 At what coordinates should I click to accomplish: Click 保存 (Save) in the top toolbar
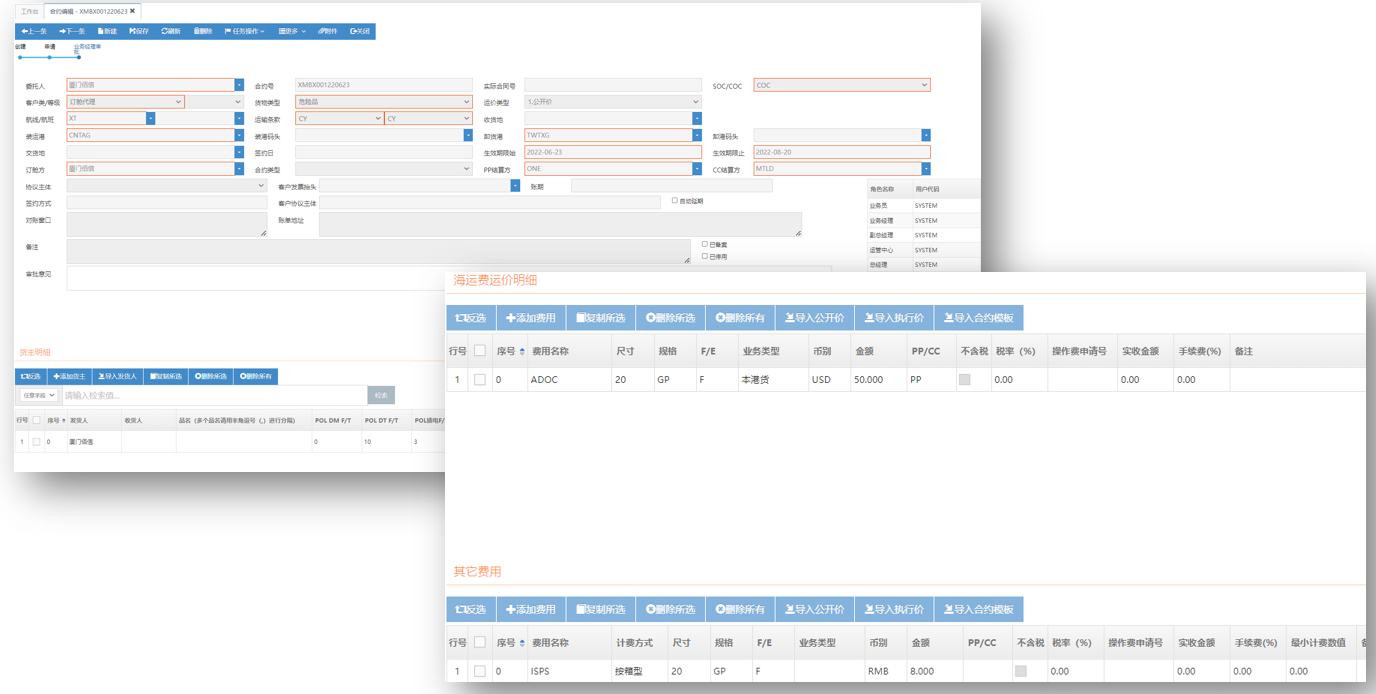139,31
